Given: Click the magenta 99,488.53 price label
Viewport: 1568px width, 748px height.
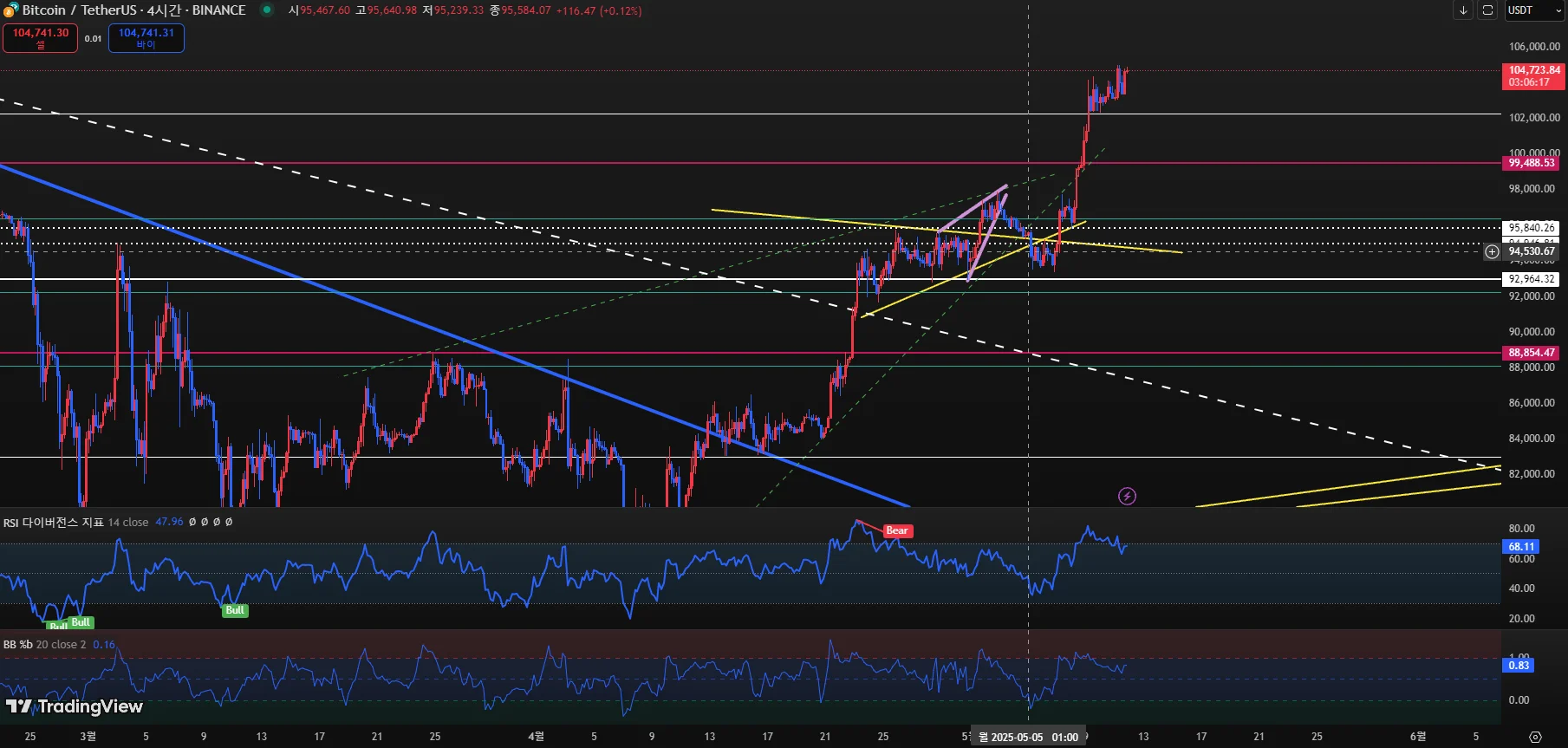Looking at the screenshot, I should coord(1531,163).
